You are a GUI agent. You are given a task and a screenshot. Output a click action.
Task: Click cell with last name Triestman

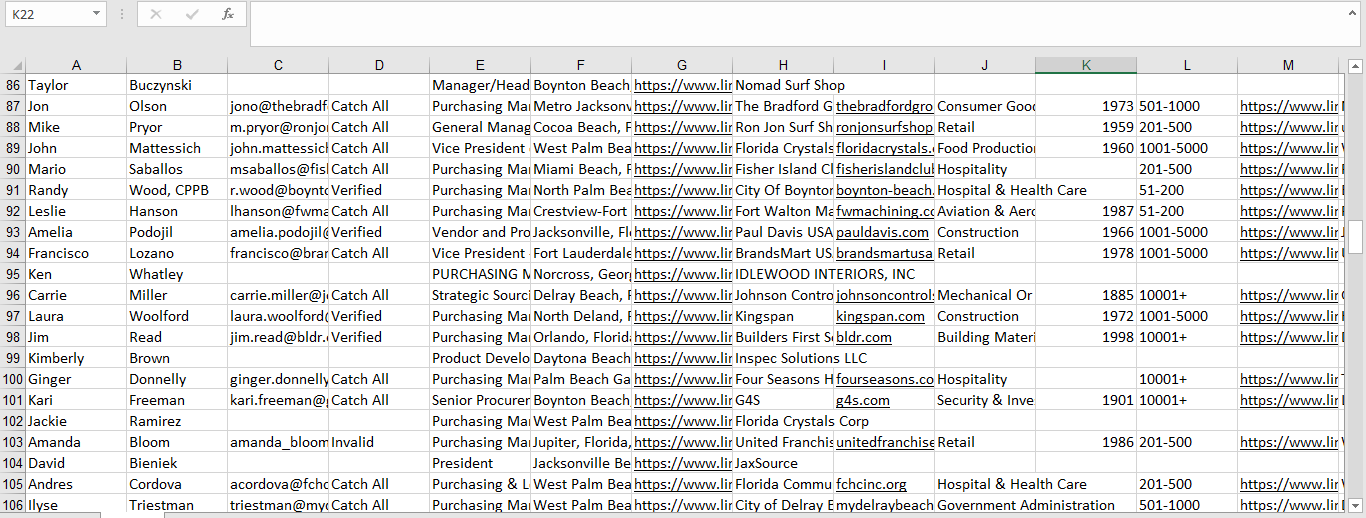click(177, 505)
